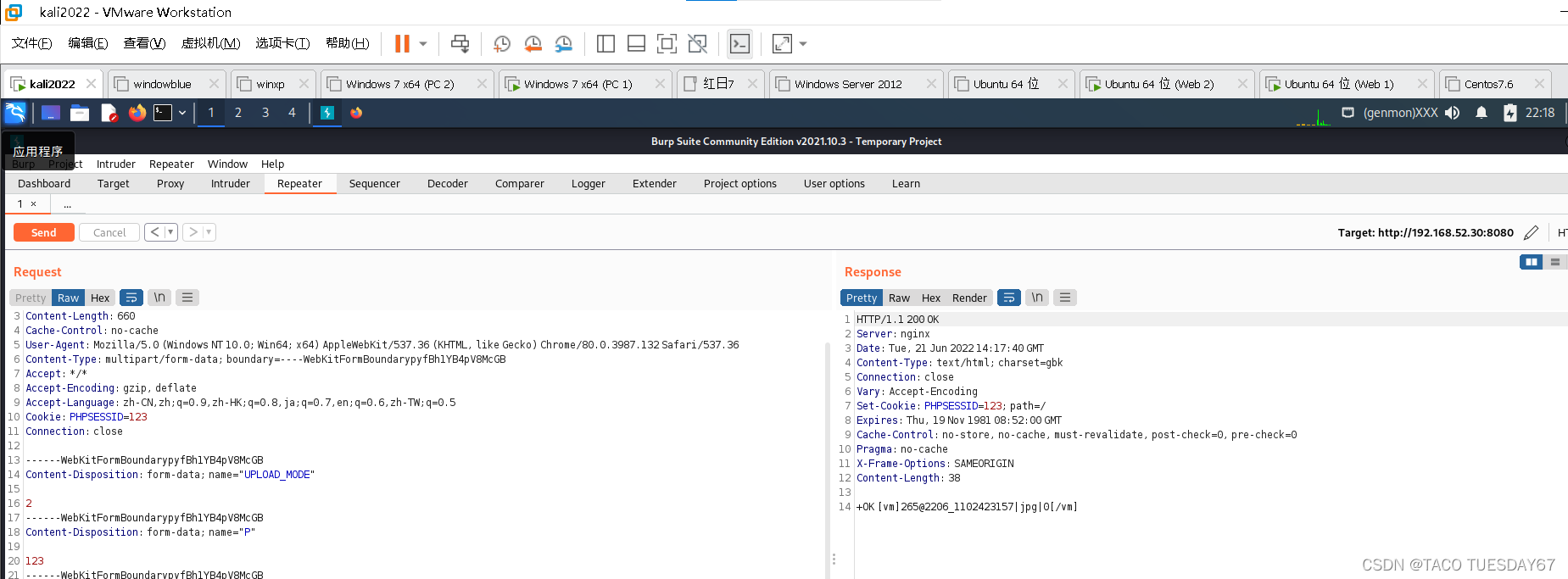Select the Raw view in the Request panel
This screenshot has height=579, width=1568.
click(69, 298)
